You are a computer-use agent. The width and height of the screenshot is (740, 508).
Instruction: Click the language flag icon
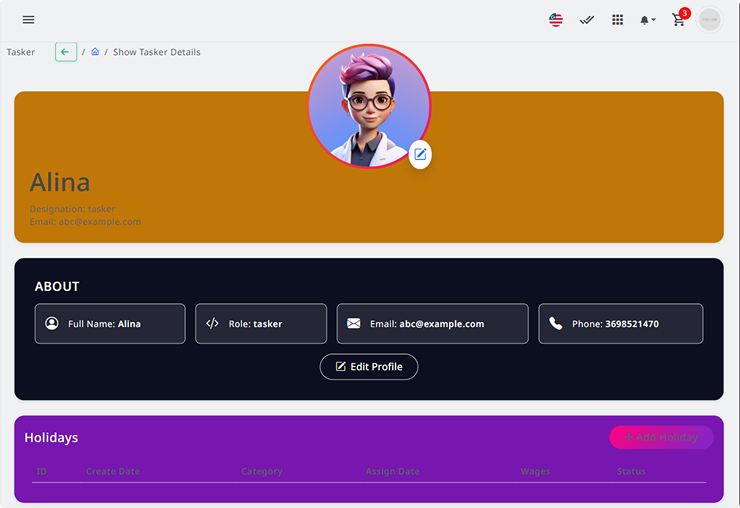pyautogui.click(x=556, y=20)
